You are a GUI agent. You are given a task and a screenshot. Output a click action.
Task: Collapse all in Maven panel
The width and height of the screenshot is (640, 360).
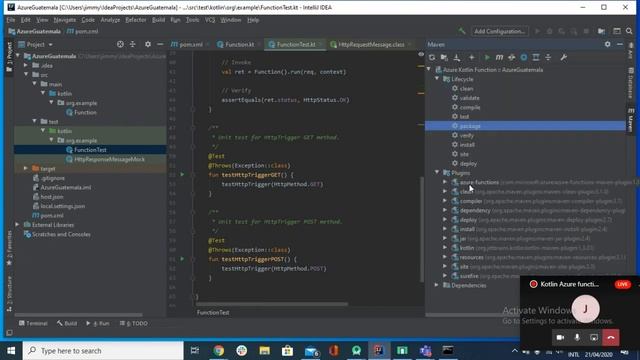coord(548,58)
